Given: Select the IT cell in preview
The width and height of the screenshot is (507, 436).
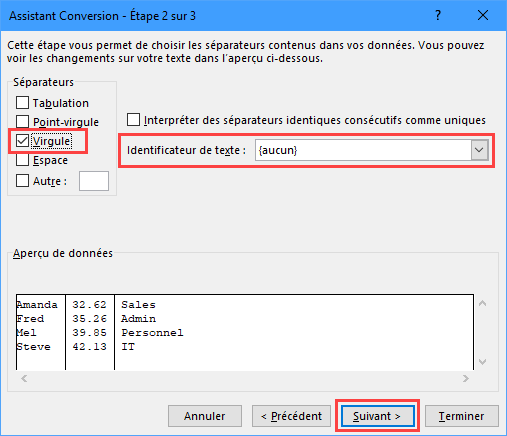Looking at the screenshot, I should coord(128,347).
